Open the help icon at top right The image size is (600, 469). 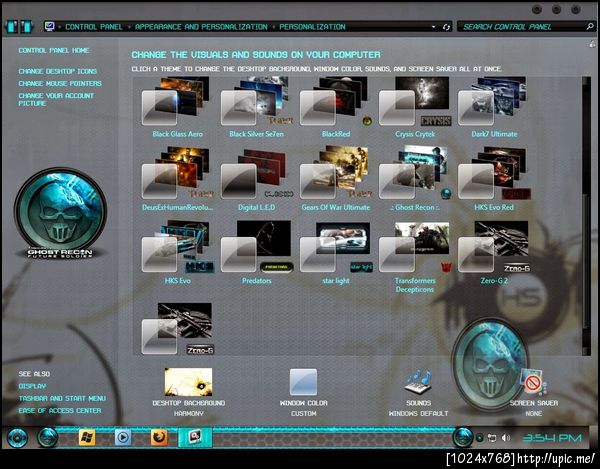coord(592,44)
